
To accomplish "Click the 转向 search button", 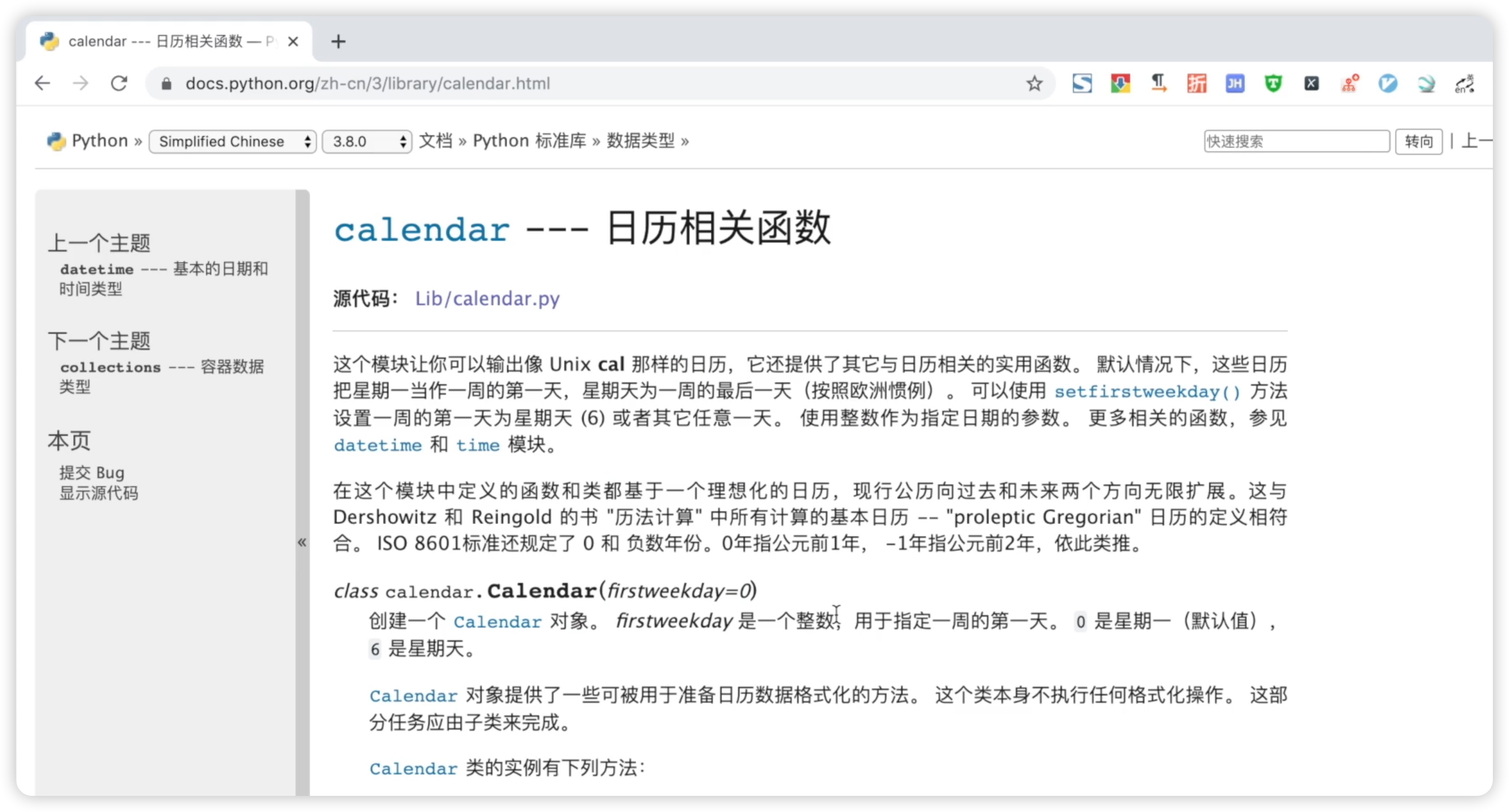I will pyautogui.click(x=1418, y=141).
